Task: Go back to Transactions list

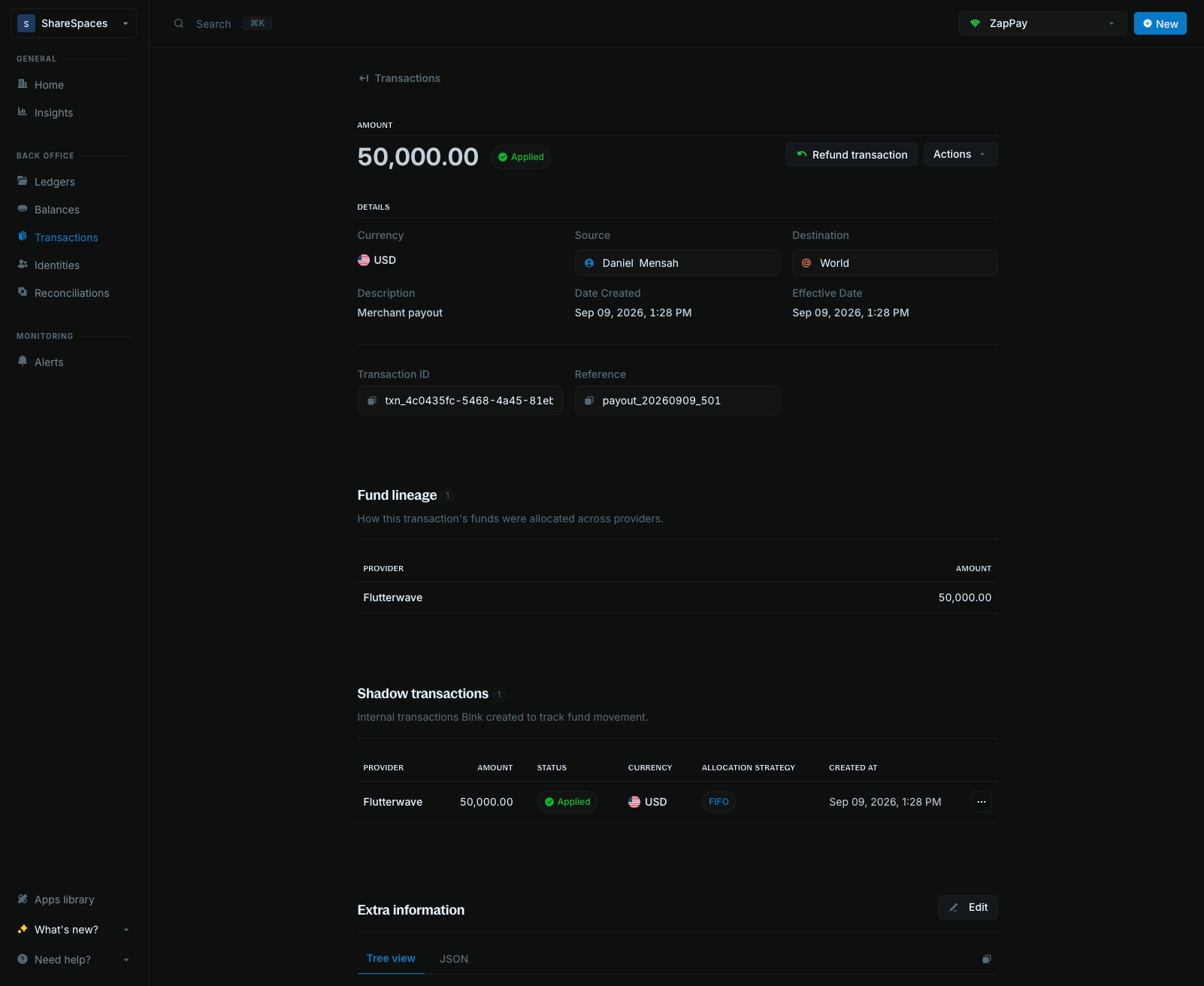Action: (x=399, y=78)
